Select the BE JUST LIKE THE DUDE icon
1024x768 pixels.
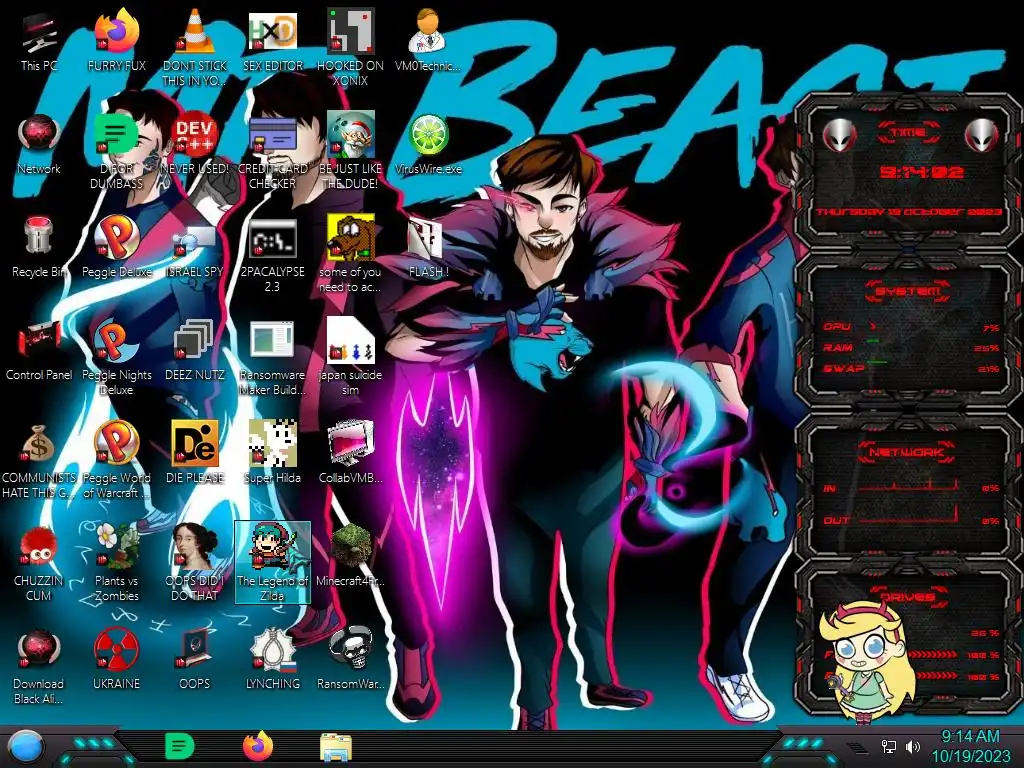point(350,151)
